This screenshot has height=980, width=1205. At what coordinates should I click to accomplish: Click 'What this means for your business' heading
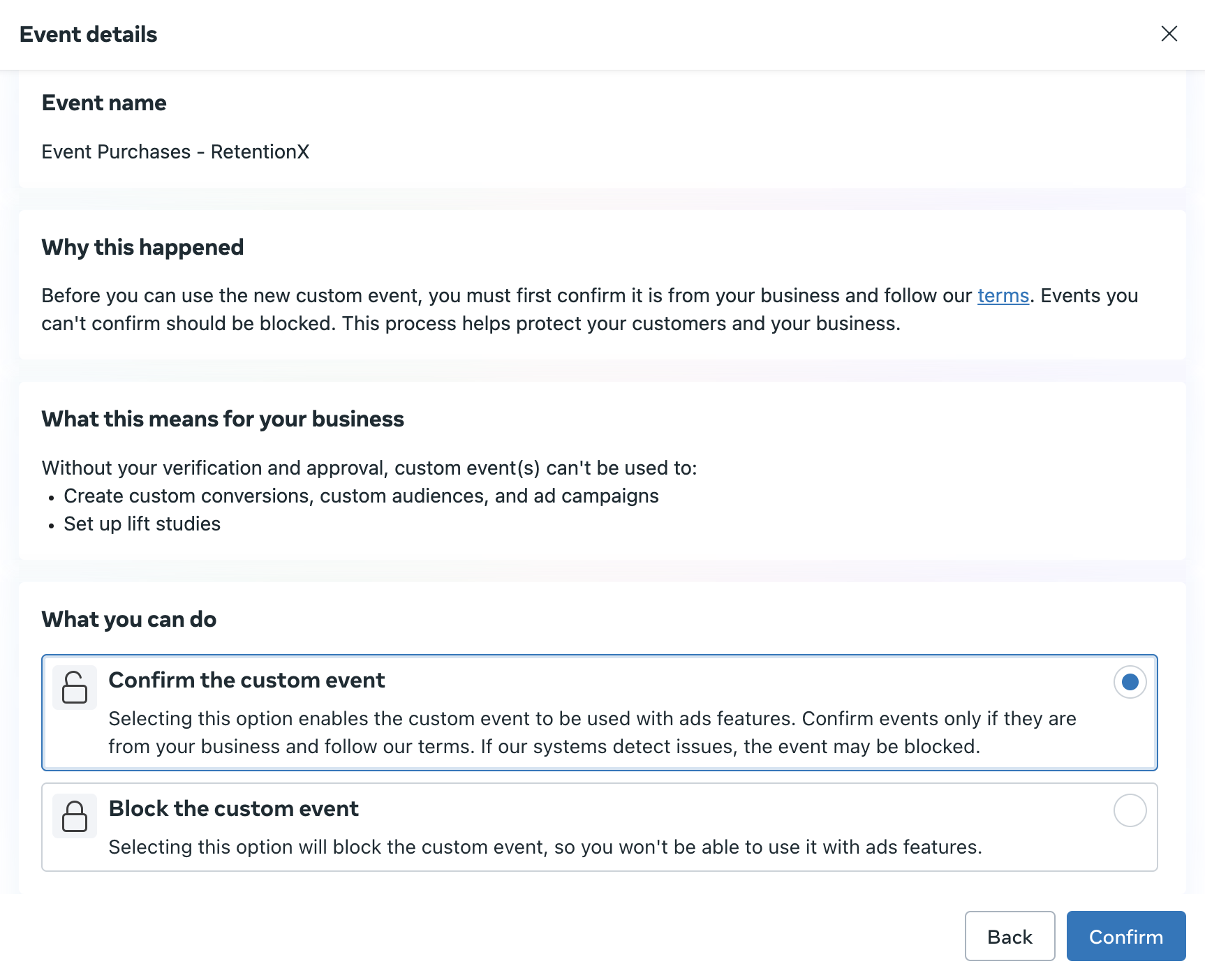click(223, 419)
